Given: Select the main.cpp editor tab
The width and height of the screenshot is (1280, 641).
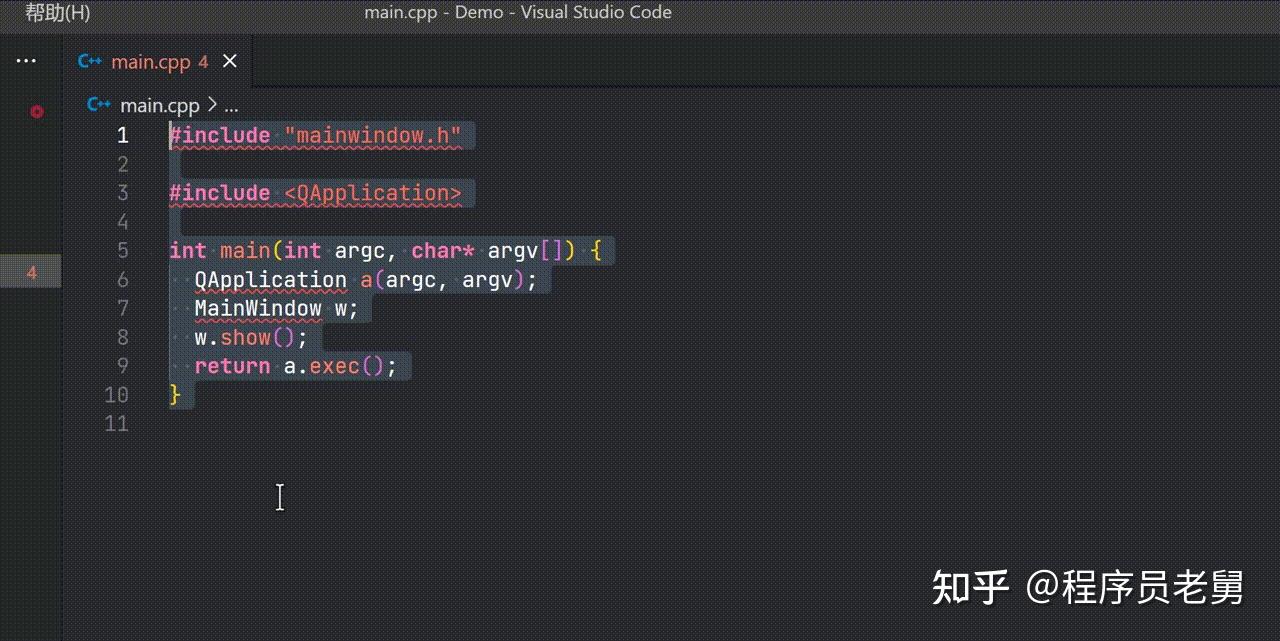Looking at the screenshot, I should click(152, 61).
